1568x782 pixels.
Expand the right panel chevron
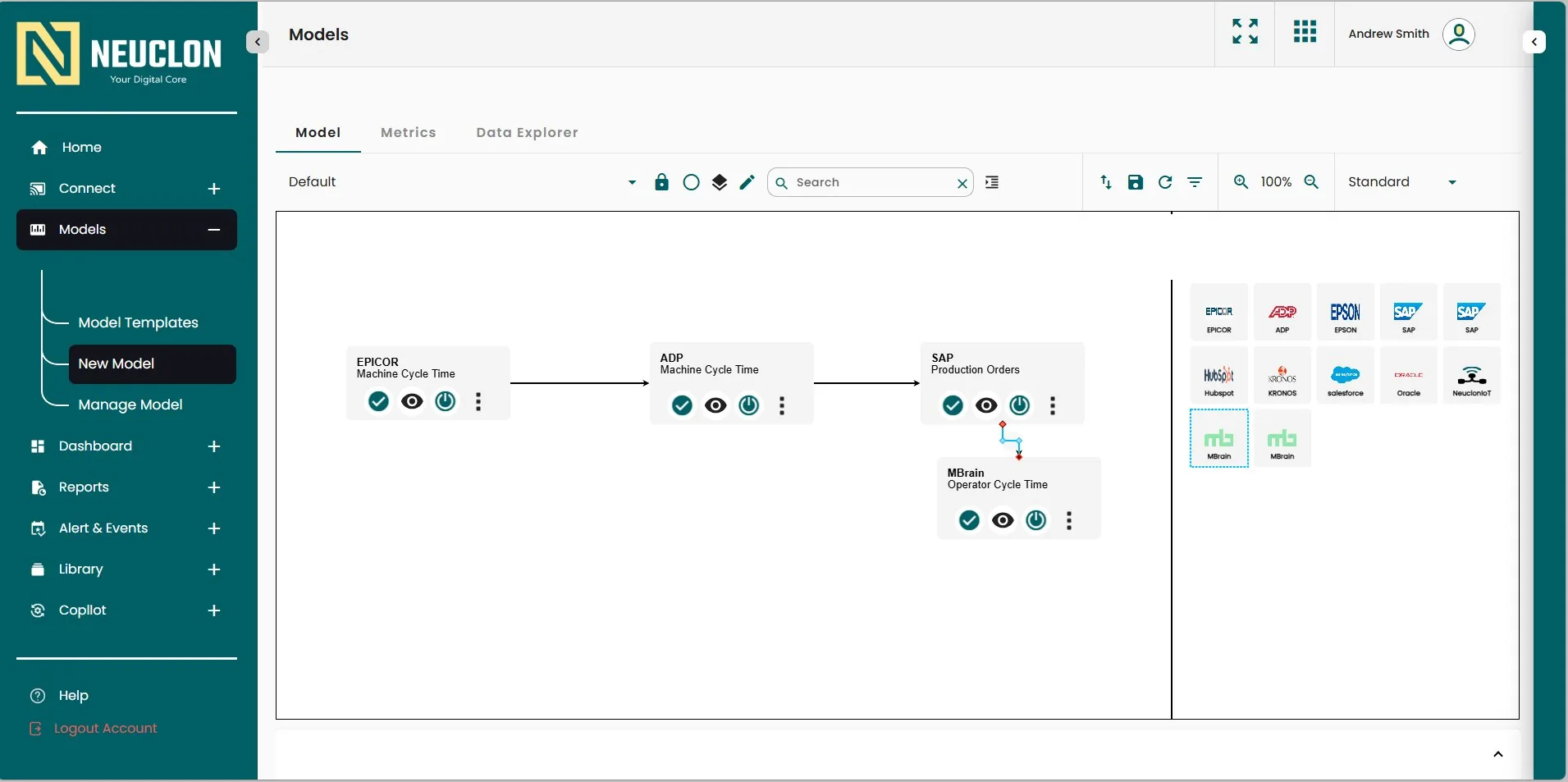pyautogui.click(x=1534, y=42)
